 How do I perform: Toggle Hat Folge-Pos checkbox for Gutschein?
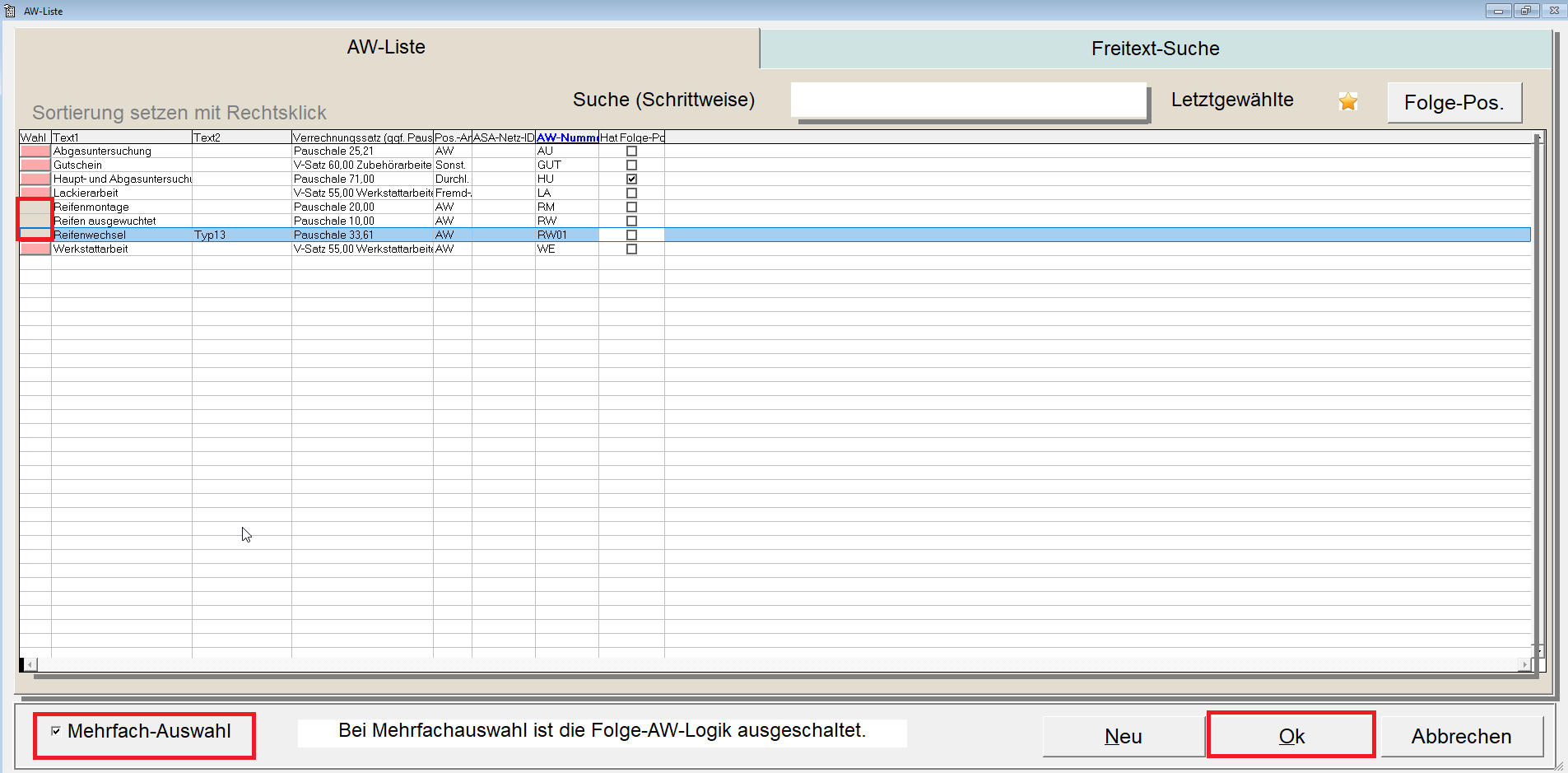coord(631,165)
